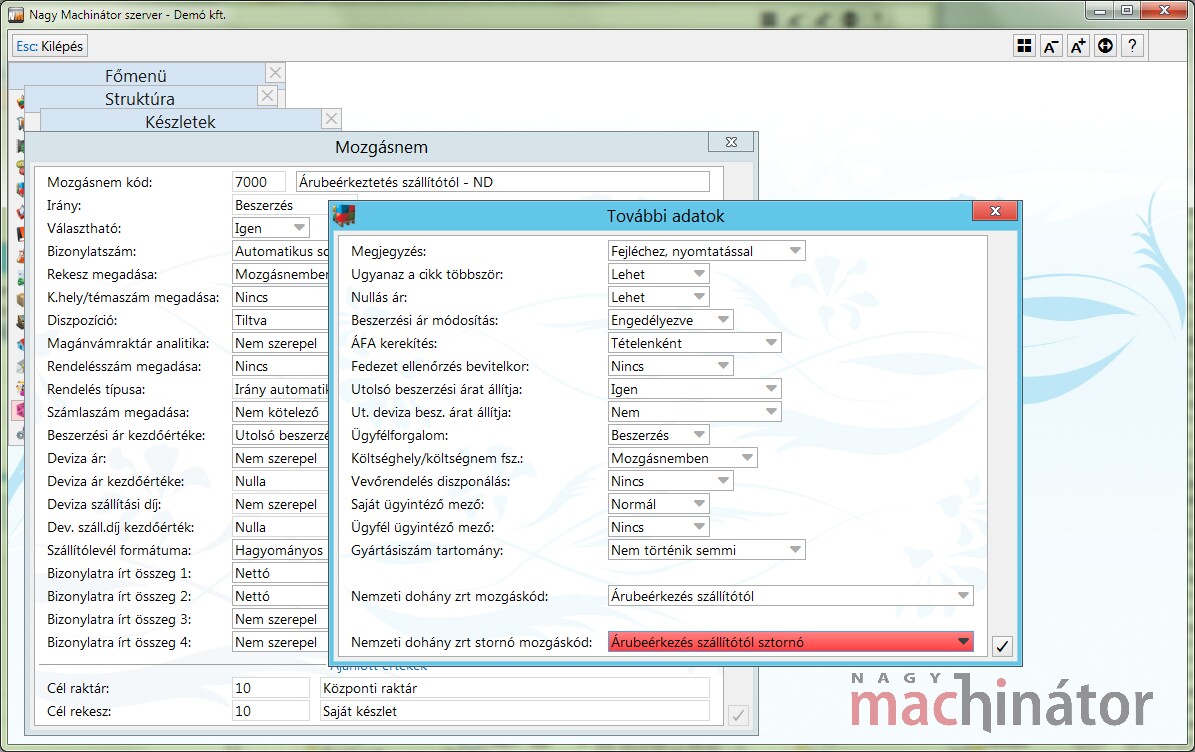Screen dimensions: 1195x752
Task: Click the Bizonylatra írt összeg 2 Nettó field
Action: click(280, 596)
